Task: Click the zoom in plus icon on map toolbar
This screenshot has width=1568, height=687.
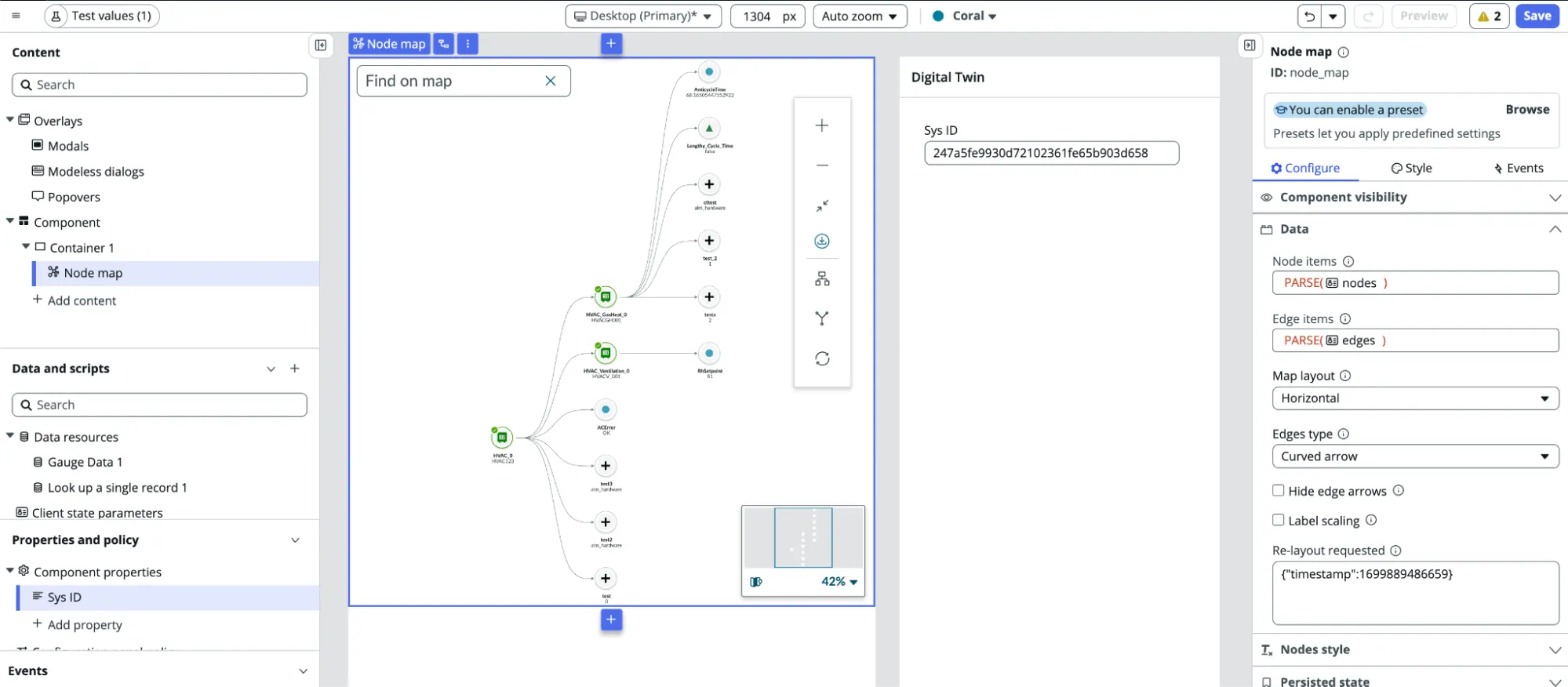Action: (821, 125)
